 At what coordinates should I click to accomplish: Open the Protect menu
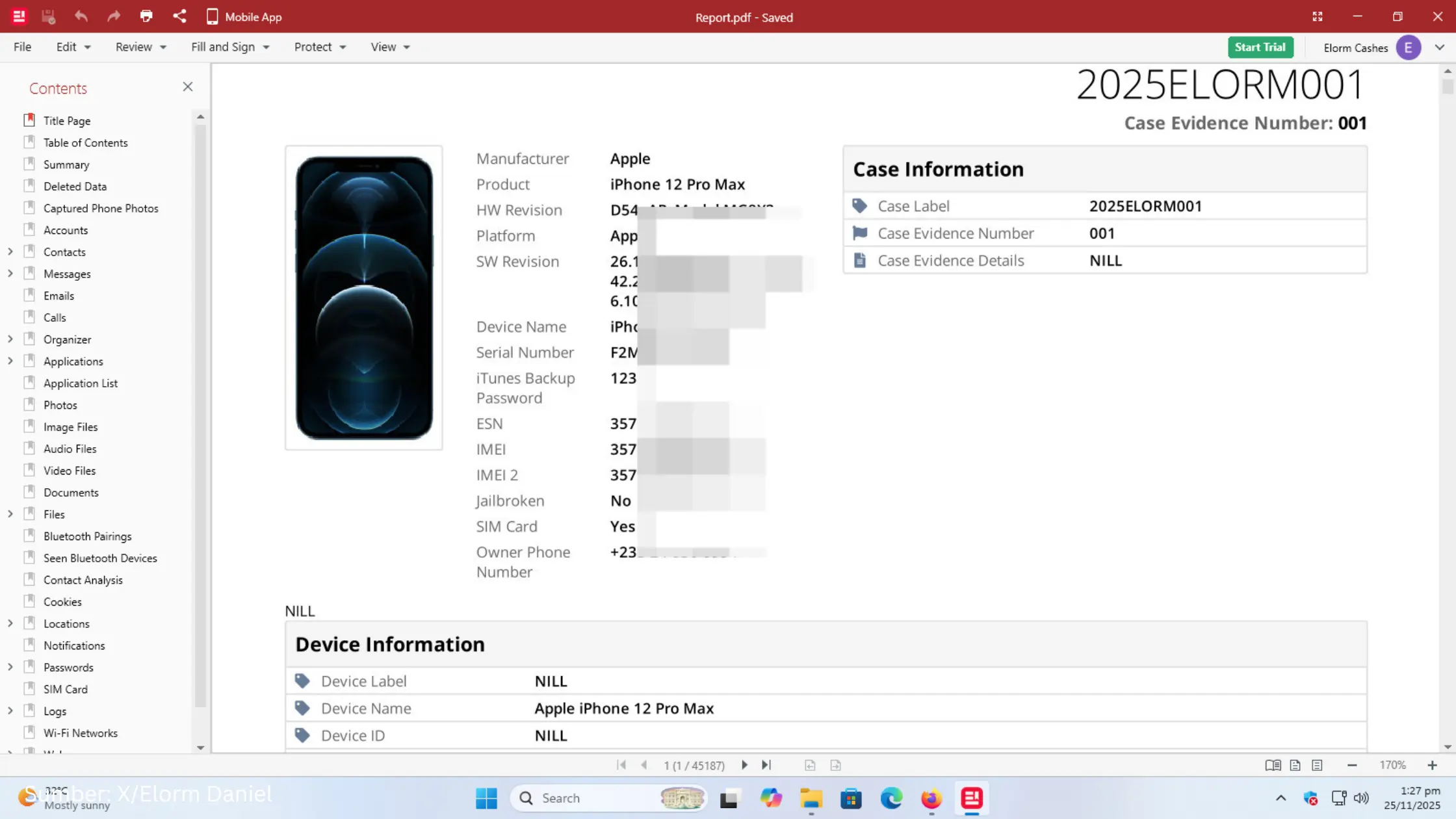pos(319,47)
